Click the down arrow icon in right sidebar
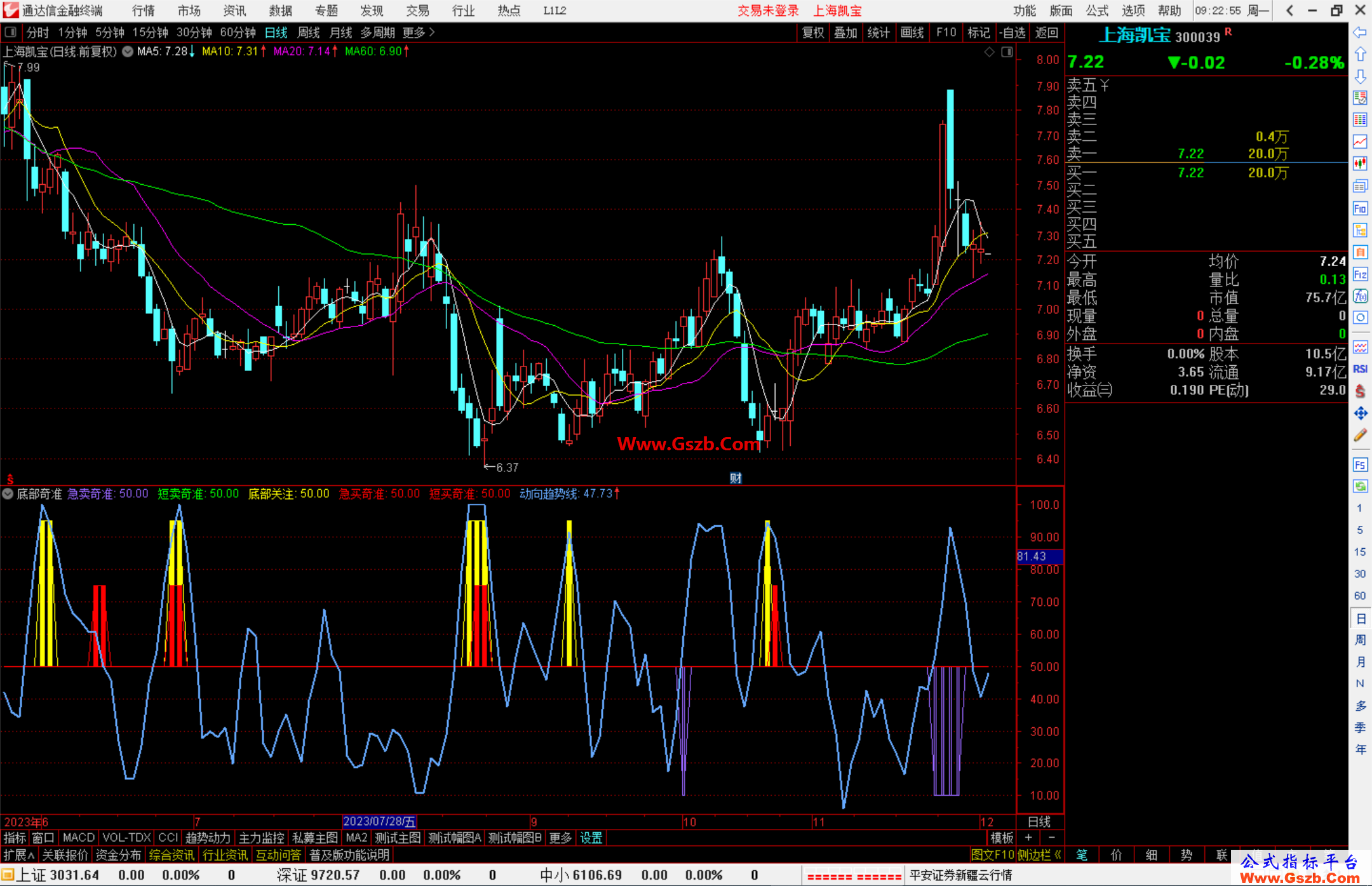Viewport: 1372px width, 886px height. (x=1360, y=77)
